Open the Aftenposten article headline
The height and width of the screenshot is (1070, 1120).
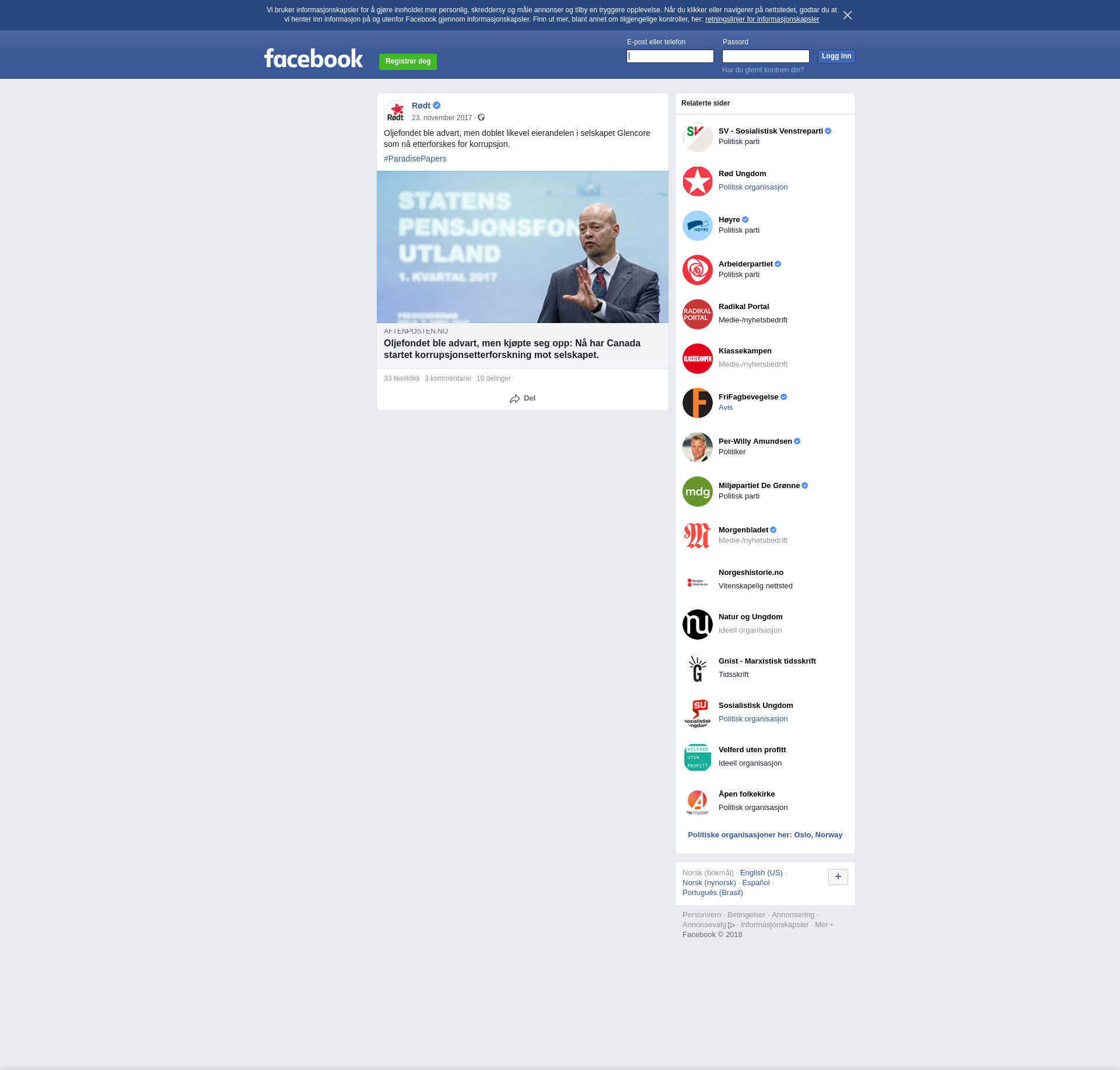pyautogui.click(x=512, y=349)
